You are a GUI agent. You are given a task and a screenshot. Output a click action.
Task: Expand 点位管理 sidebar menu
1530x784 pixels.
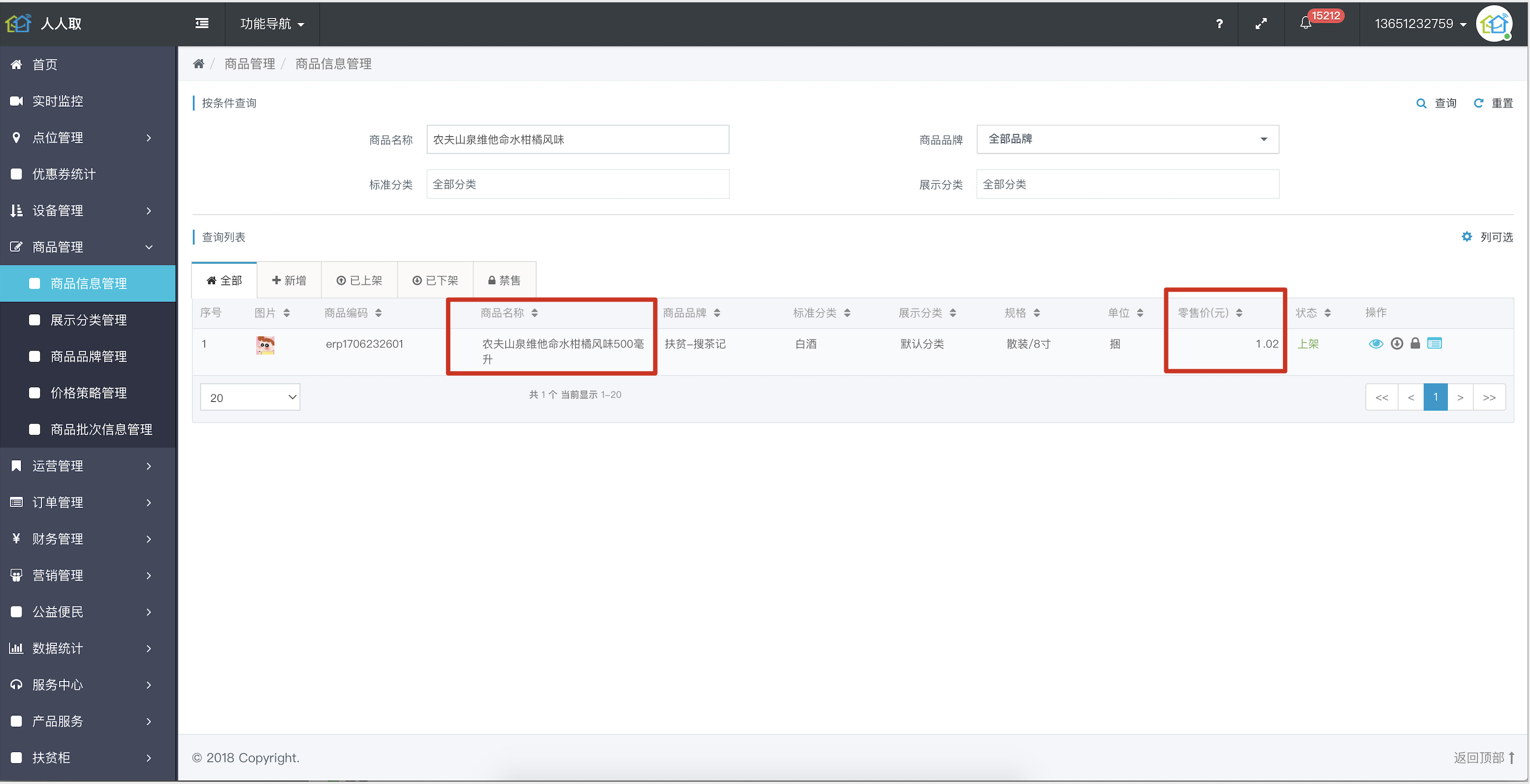coord(88,138)
